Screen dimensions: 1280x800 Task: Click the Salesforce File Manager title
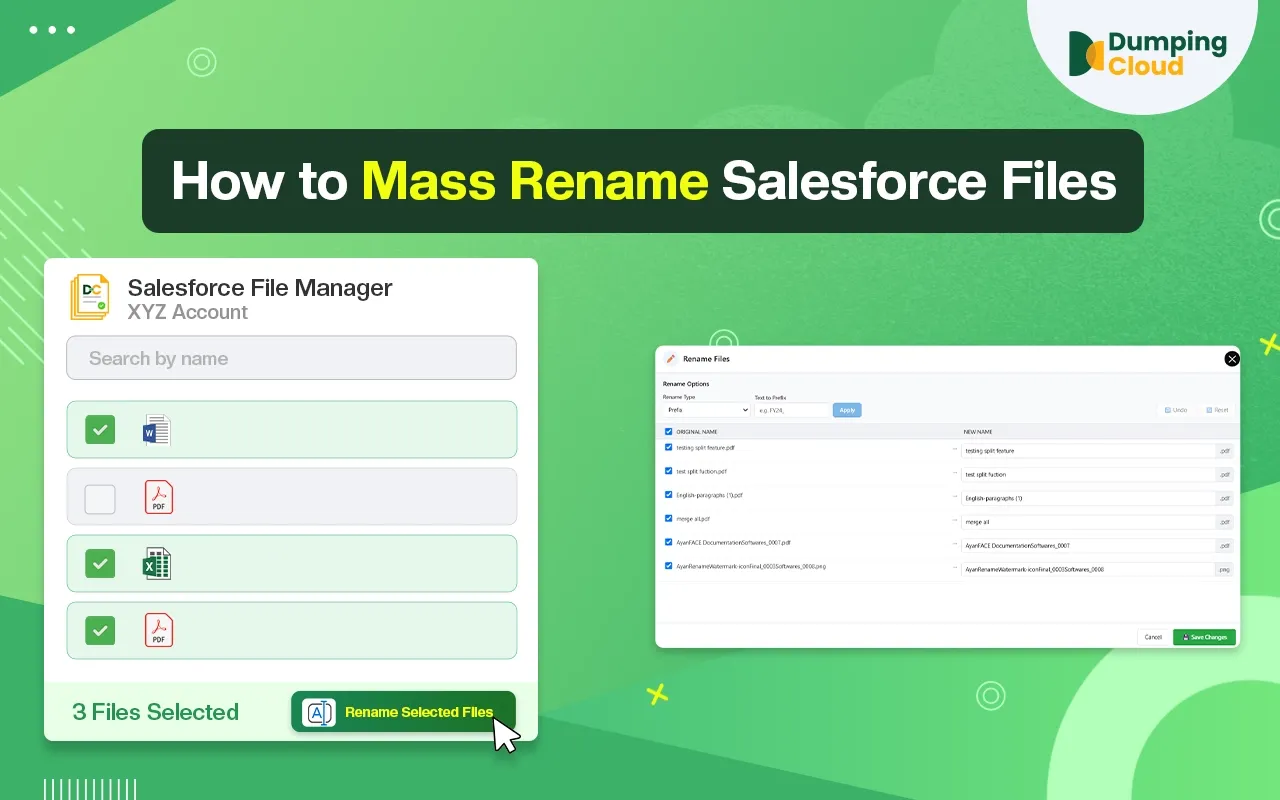[x=260, y=288]
